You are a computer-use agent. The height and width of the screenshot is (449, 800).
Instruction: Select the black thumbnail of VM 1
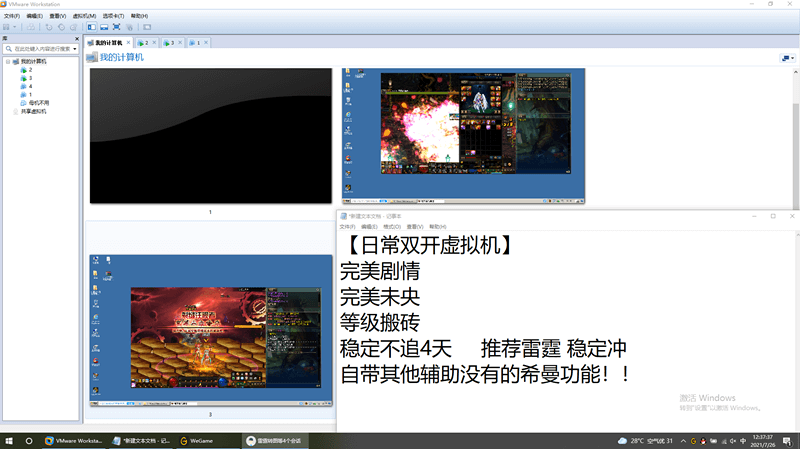pyautogui.click(x=211, y=136)
